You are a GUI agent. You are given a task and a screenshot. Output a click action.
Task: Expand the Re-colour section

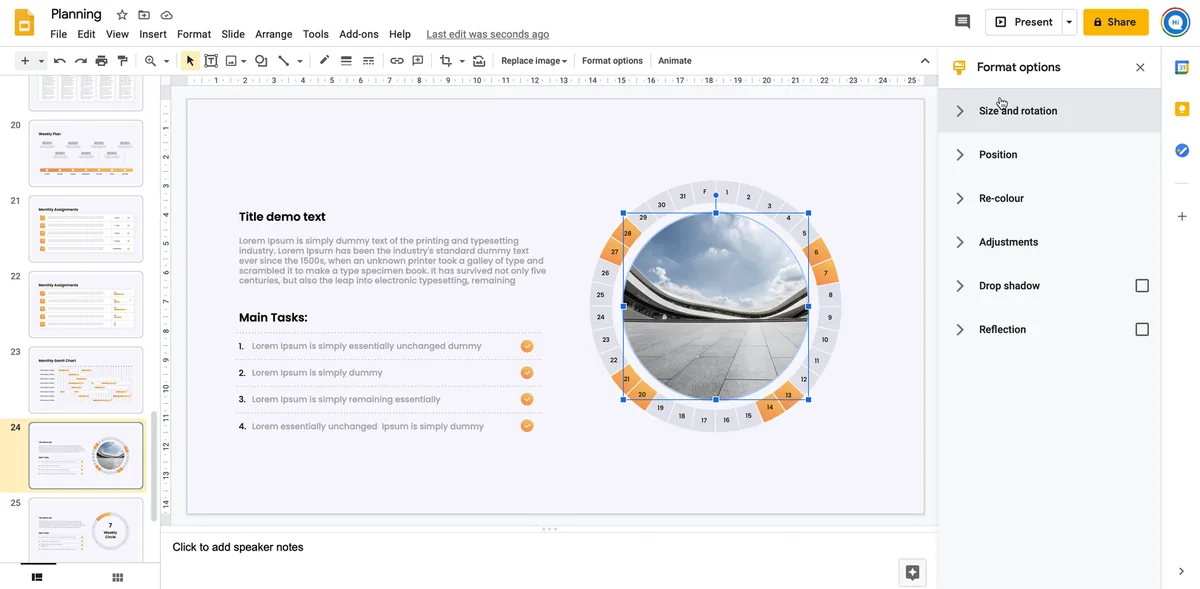point(1049,198)
